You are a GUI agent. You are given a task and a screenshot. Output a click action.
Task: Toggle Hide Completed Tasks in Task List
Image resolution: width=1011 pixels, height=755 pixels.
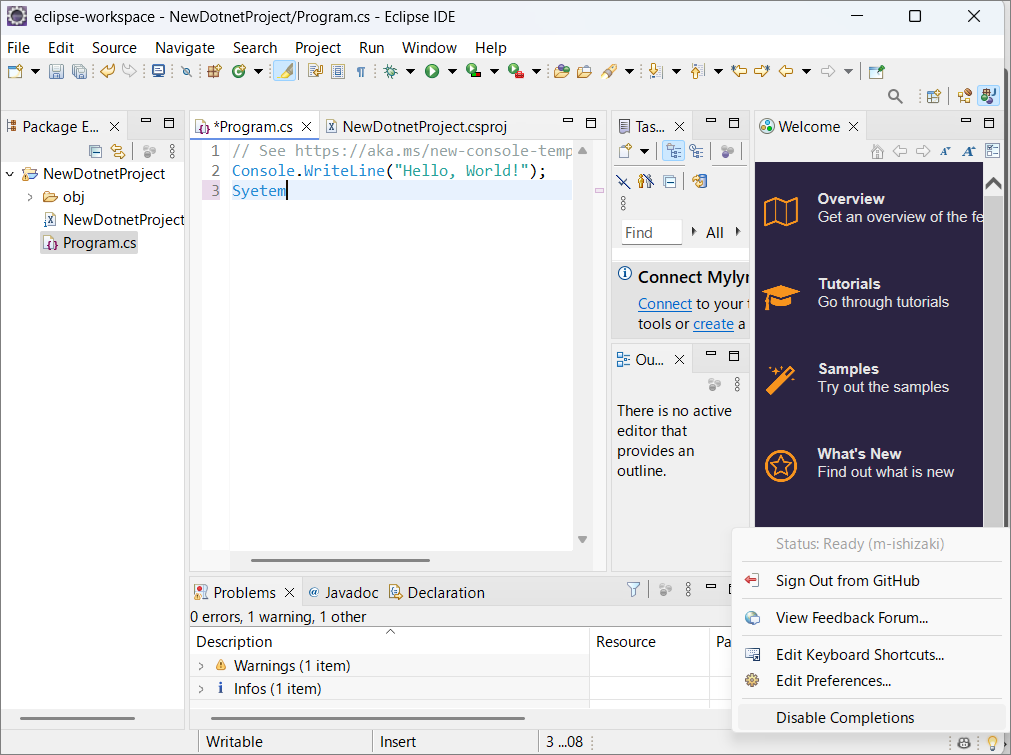tap(622, 181)
